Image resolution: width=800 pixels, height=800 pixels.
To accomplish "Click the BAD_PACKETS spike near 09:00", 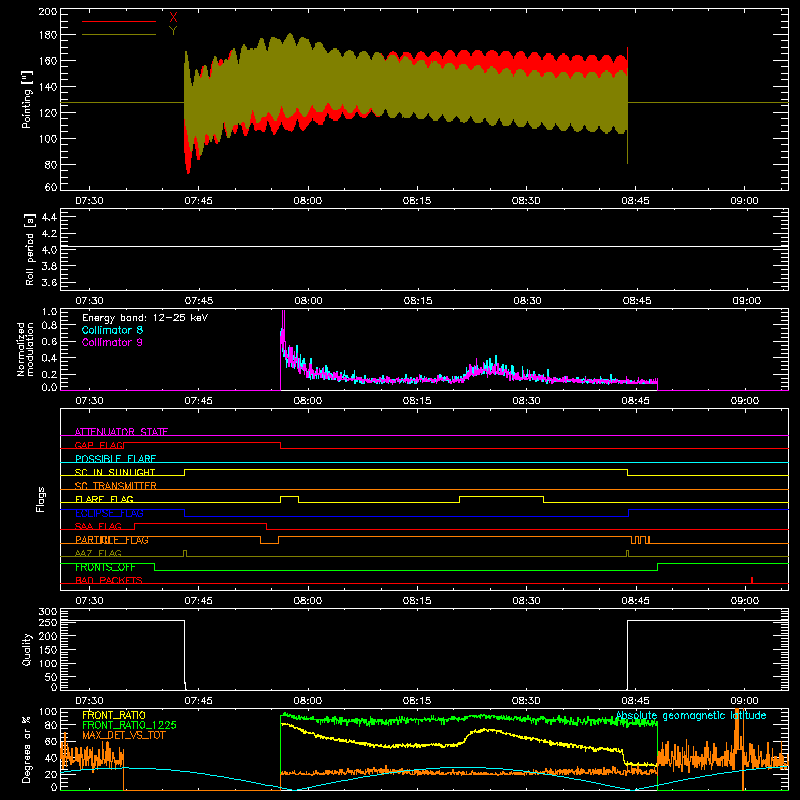I will (x=752, y=580).
